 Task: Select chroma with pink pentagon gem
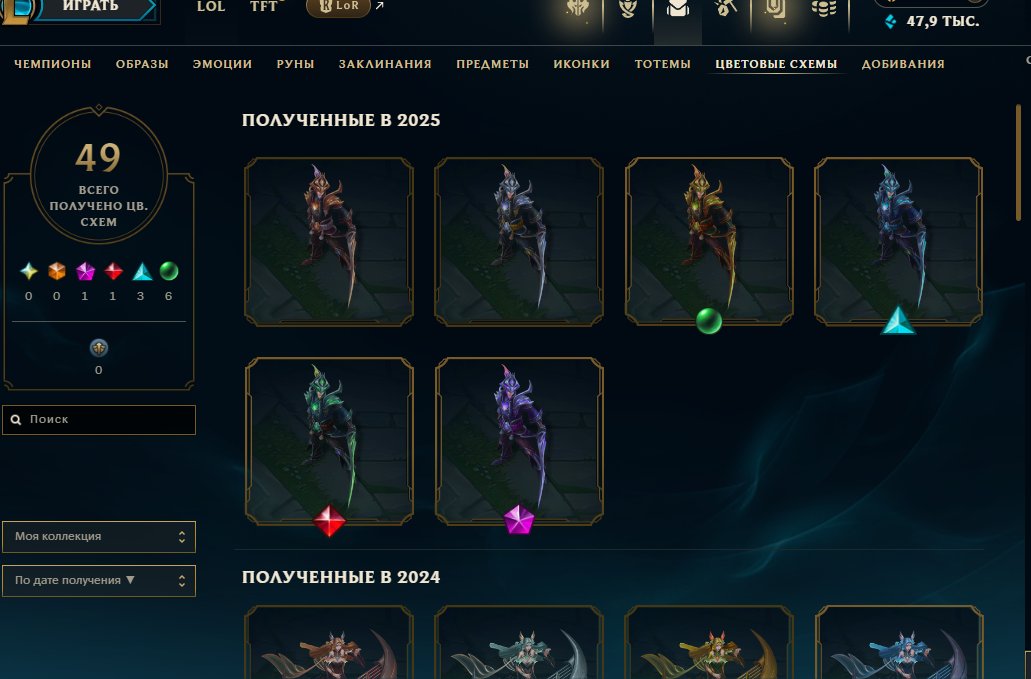[x=519, y=441]
